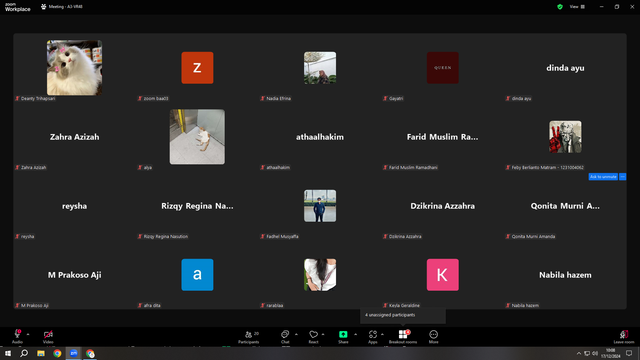Open the Windows Start menu
The height and width of the screenshot is (360, 640).
[x=8, y=353]
